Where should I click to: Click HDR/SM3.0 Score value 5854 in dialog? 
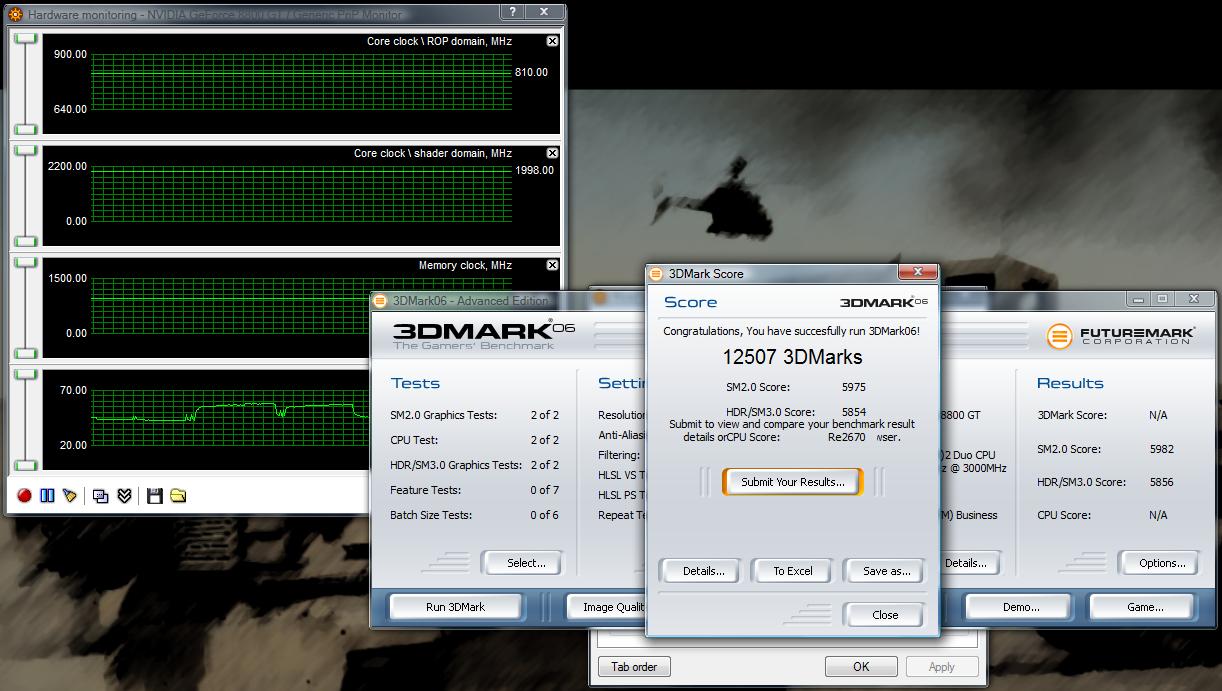(854, 412)
